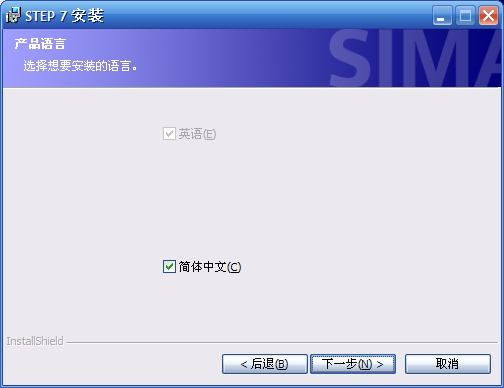Click the 产品语言 heading text
Screen dimensions: 504x388
40,44
